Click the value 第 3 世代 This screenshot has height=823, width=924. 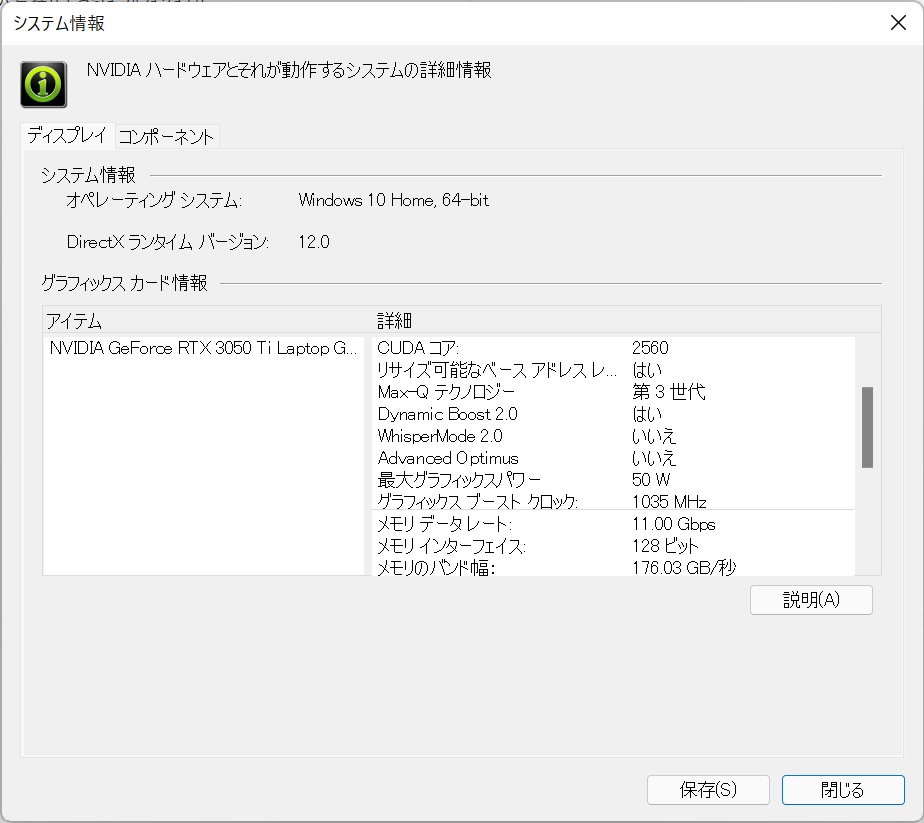pyautogui.click(x=668, y=392)
